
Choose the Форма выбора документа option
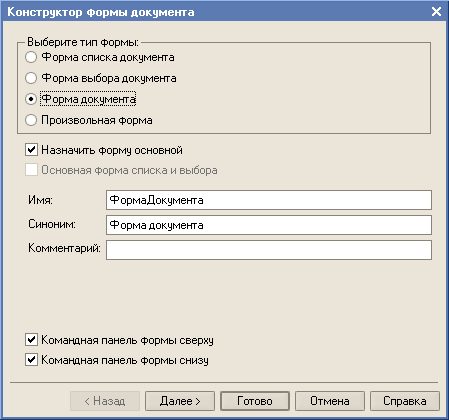pyautogui.click(x=31, y=78)
